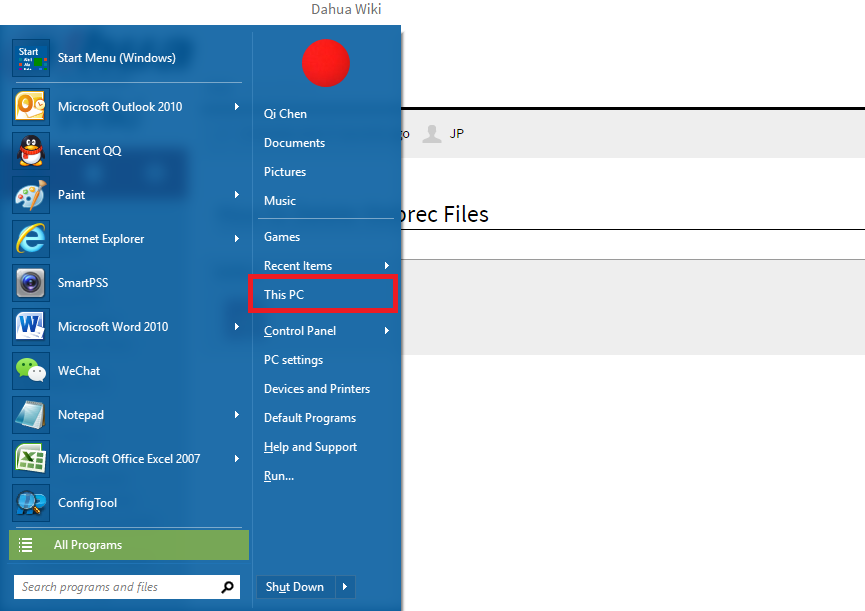Launch Tencent QQ penguin icon
This screenshot has height=611, width=865.
click(31, 151)
